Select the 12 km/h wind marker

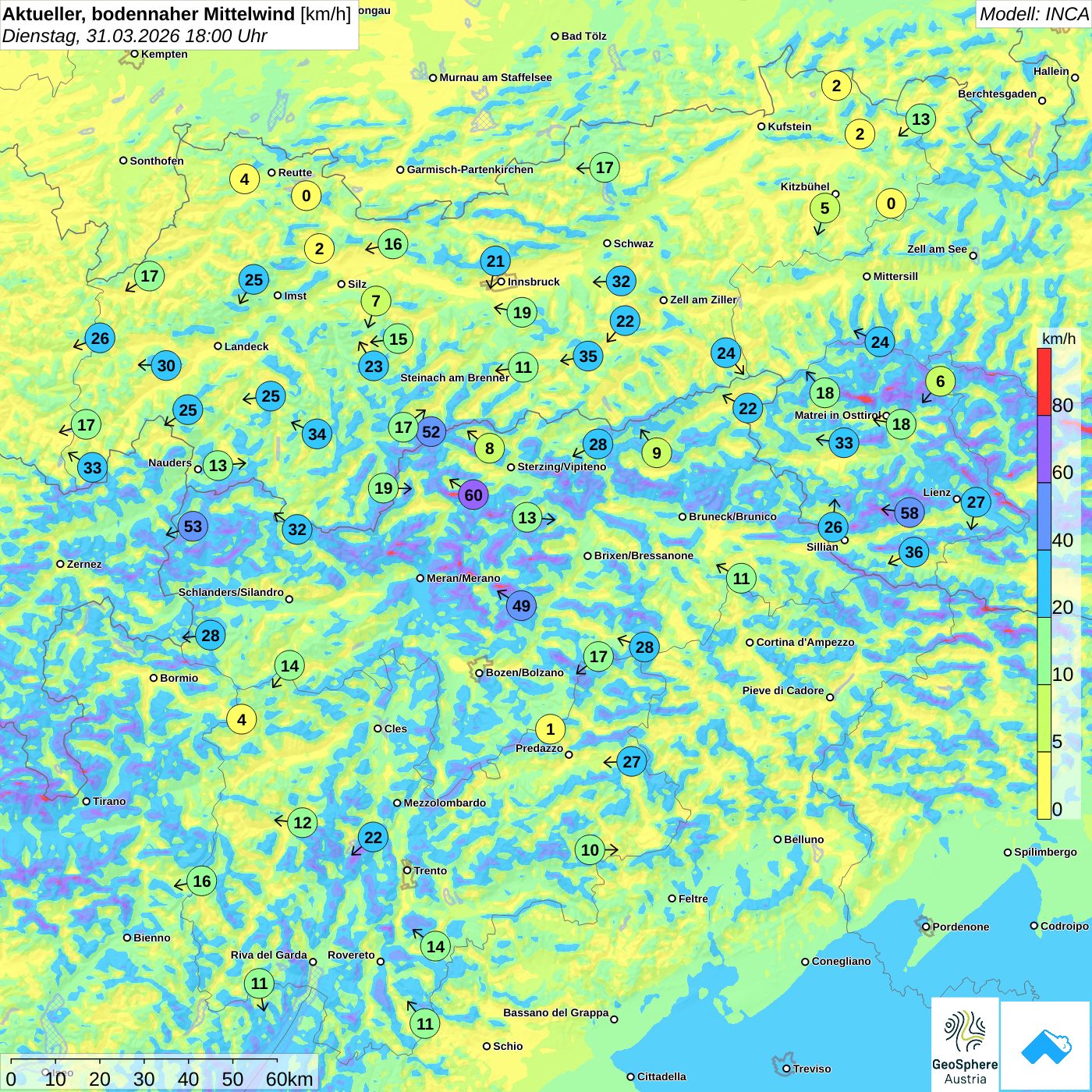click(x=302, y=822)
